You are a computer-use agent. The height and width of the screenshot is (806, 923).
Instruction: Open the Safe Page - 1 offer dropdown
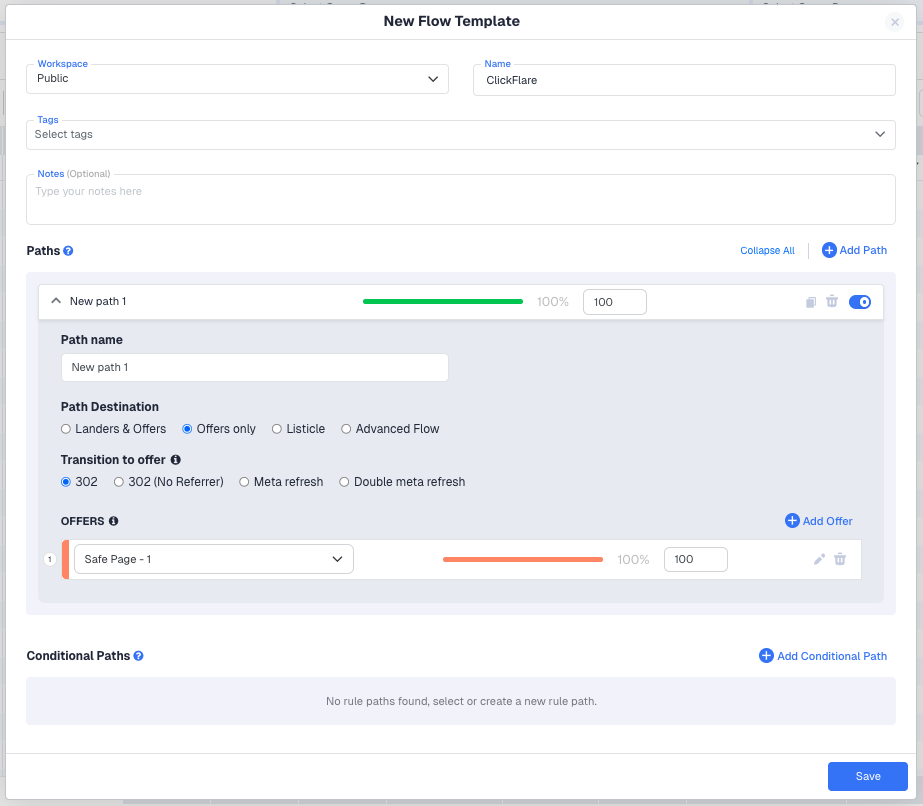click(214, 560)
